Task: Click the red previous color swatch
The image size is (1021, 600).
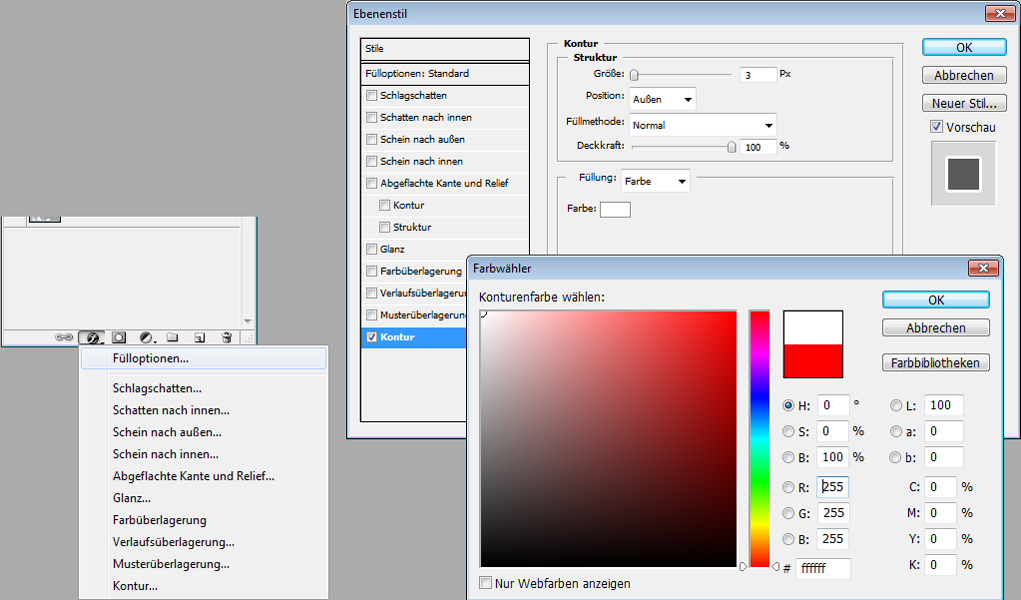Action: point(813,361)
